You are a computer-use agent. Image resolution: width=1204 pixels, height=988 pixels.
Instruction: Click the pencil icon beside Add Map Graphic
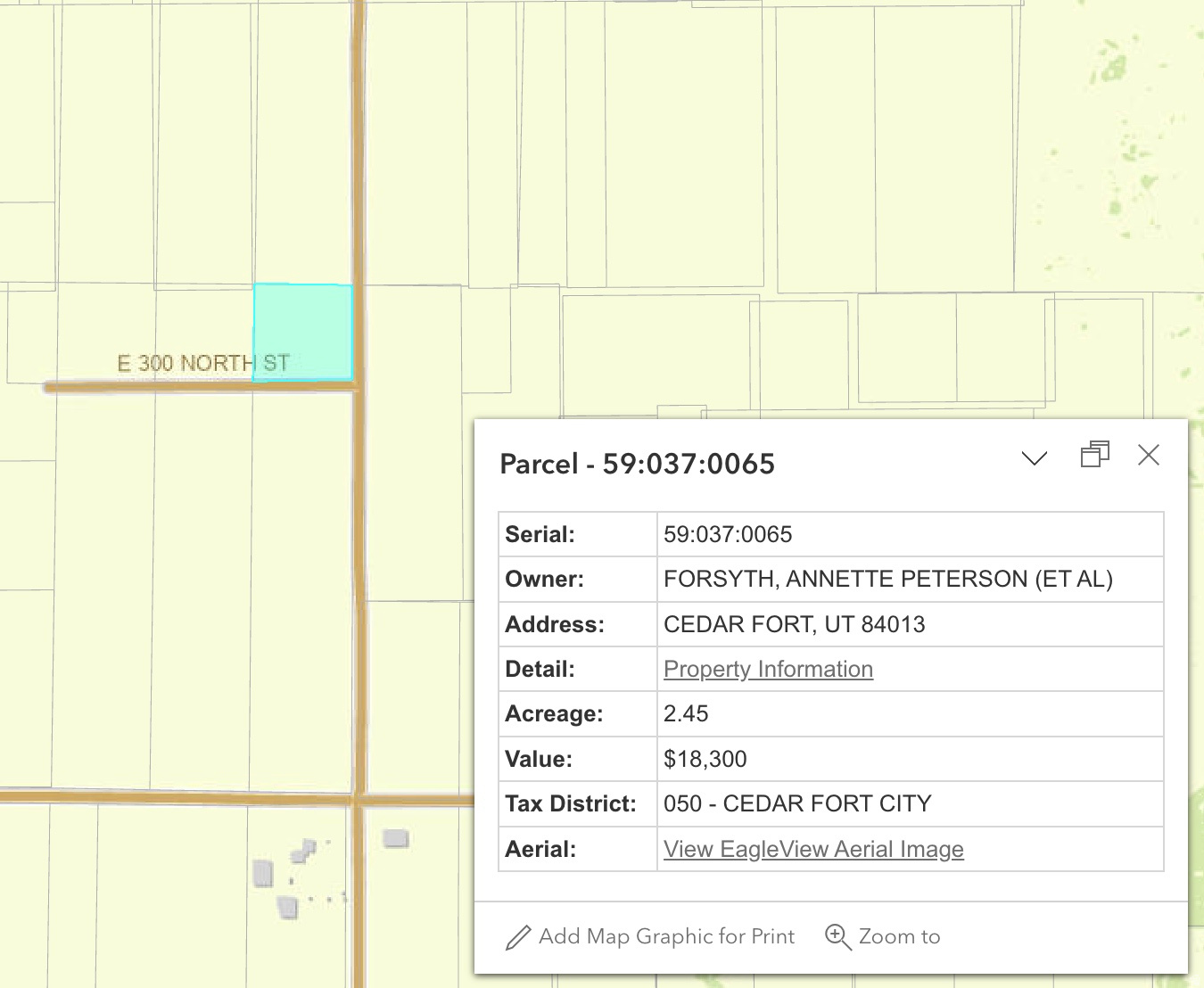[518, 937]
